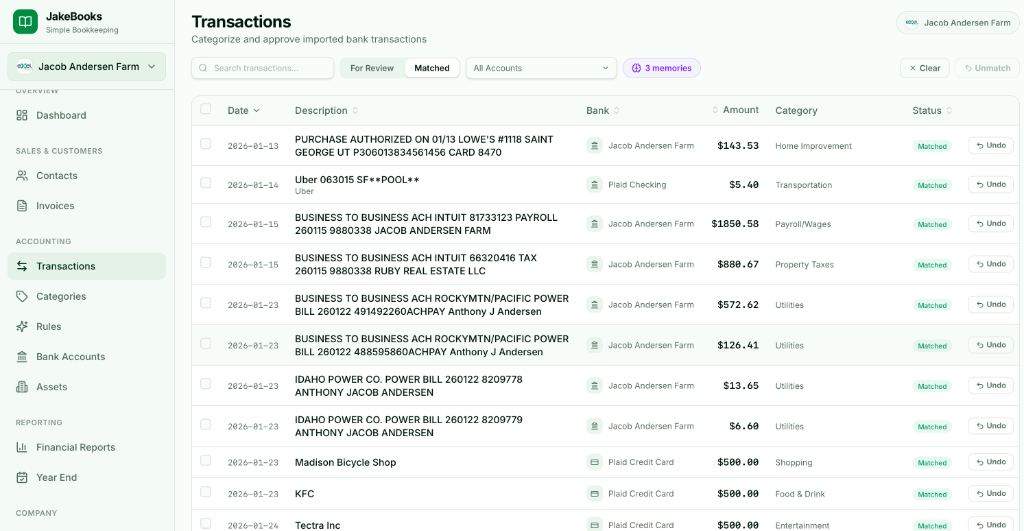Click the Unmatch button
Image resolution: width=1024 pixels, height=531 pixels.
click(x=987, y=68)
